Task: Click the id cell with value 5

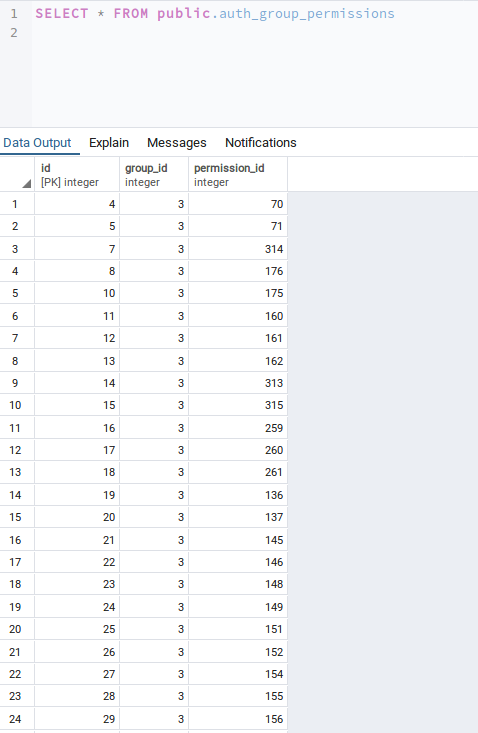Action: coord(77,226)
